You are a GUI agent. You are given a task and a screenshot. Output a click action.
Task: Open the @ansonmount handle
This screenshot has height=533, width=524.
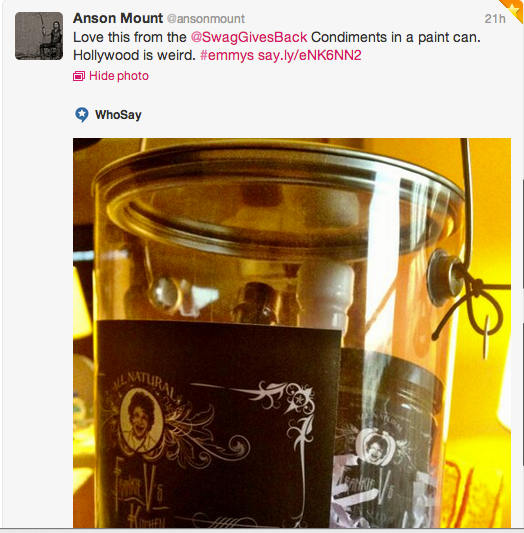pos(206,19)
